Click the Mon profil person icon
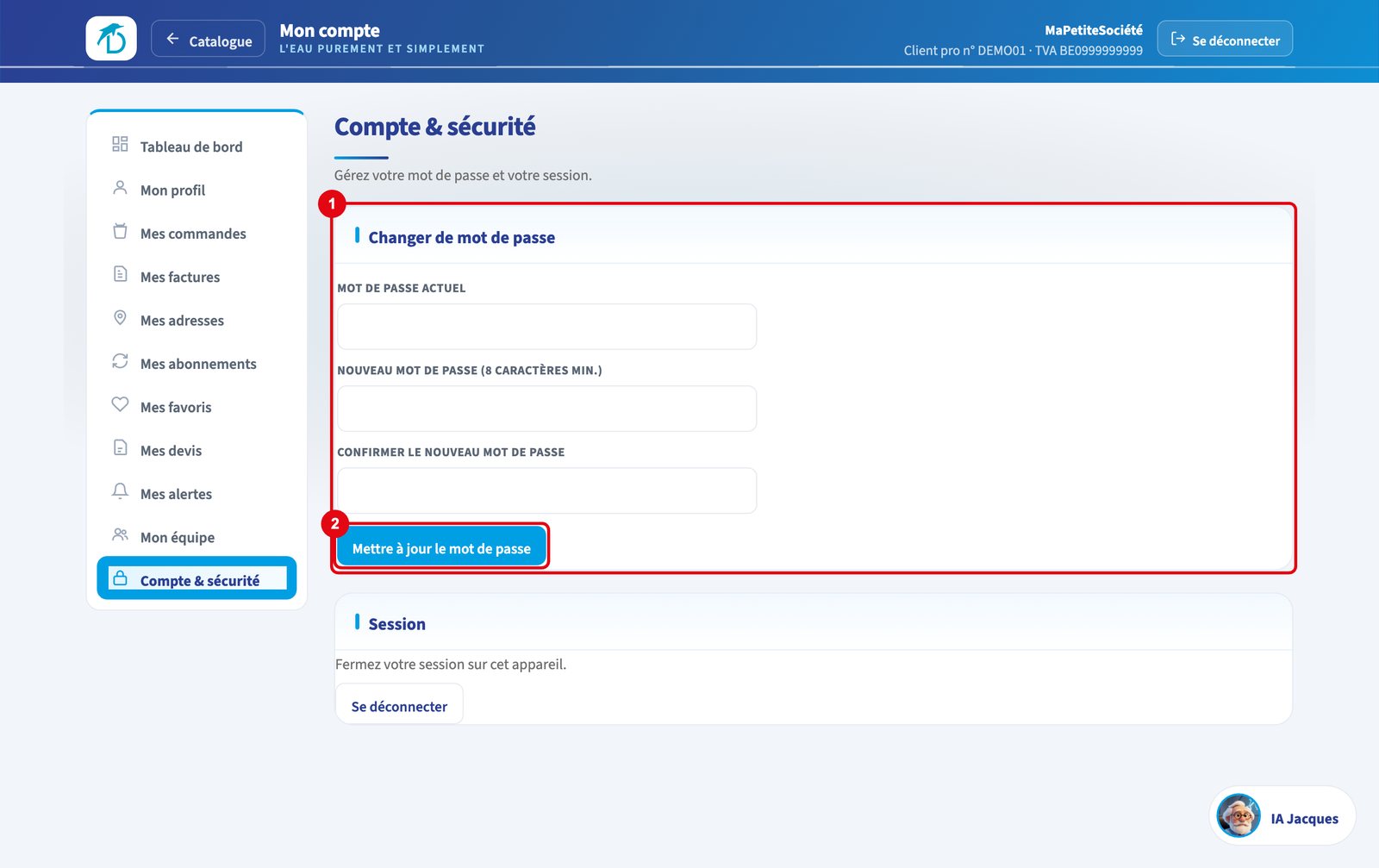Viewport: 1379px width, 868px height. pos(120,187)
